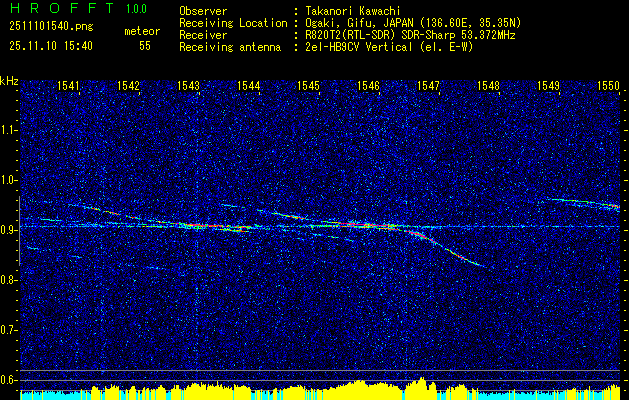Click the Receiving antenna label

230,47
